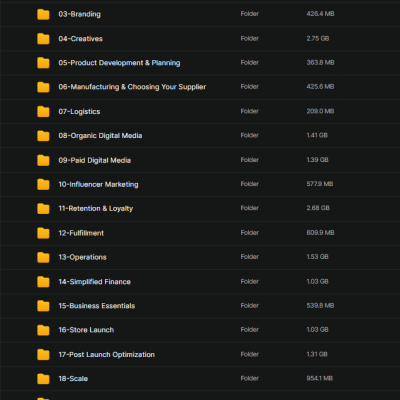
Task: Click the 17-Post Launch Optimization folder icon
Action: [43, 355]
